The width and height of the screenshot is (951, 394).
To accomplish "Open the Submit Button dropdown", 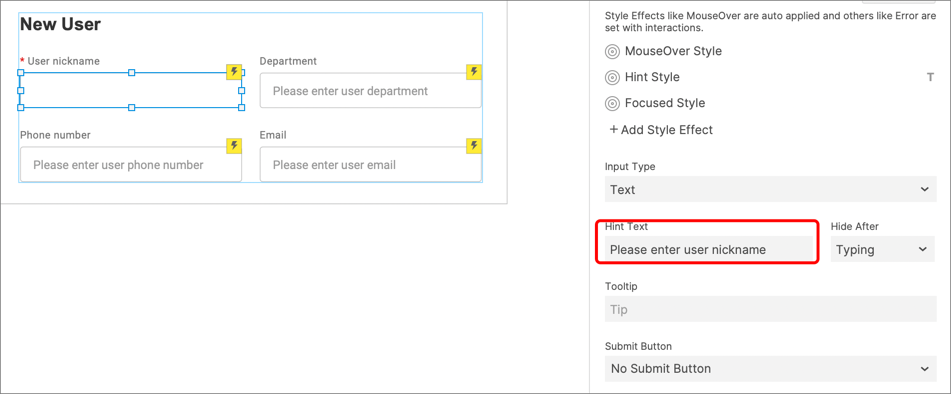I will (770, 369).
